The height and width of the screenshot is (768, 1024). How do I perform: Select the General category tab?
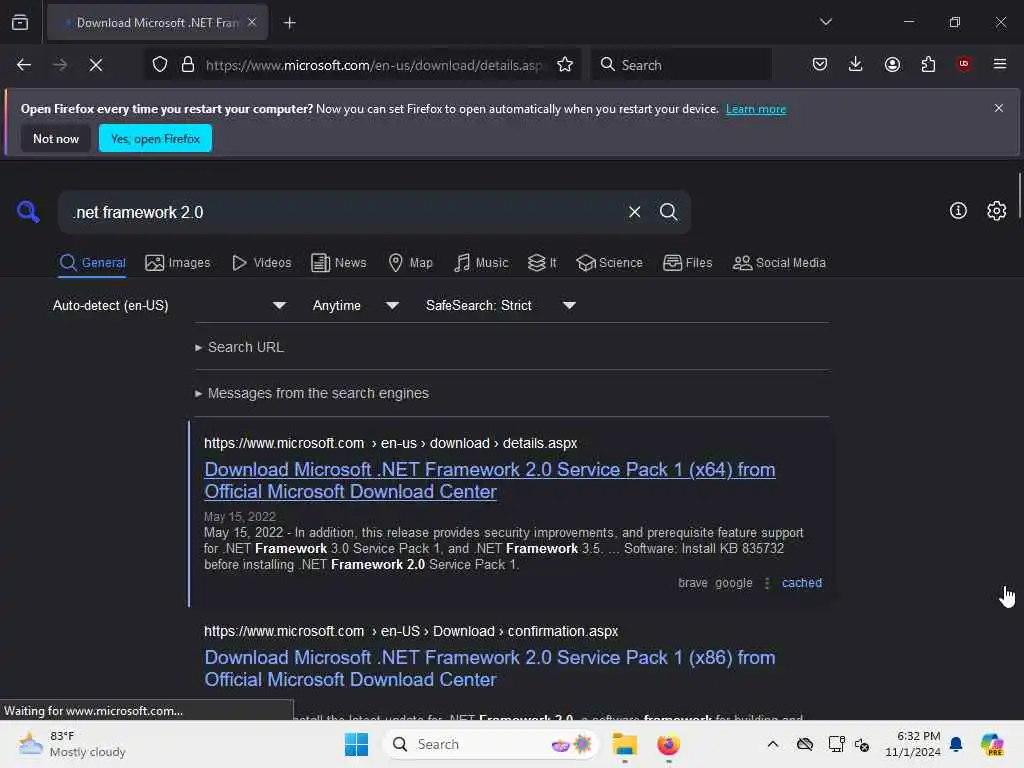tap(92, 263)
